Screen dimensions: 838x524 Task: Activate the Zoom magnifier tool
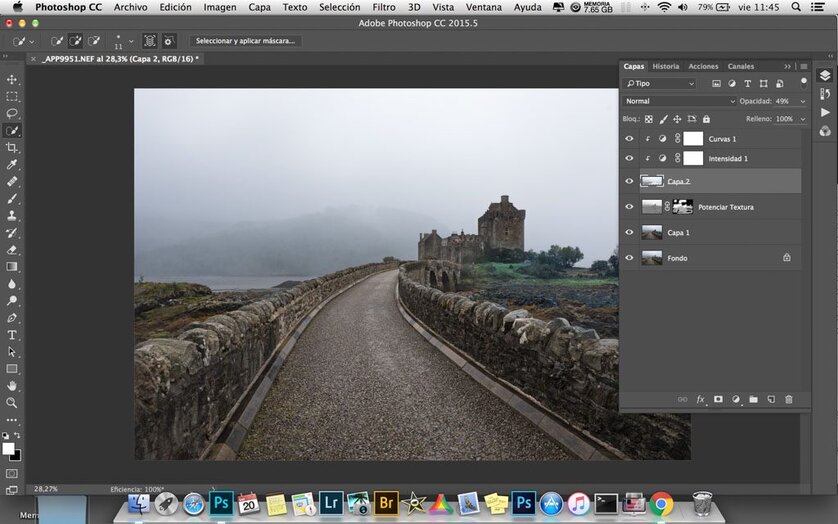12,402
